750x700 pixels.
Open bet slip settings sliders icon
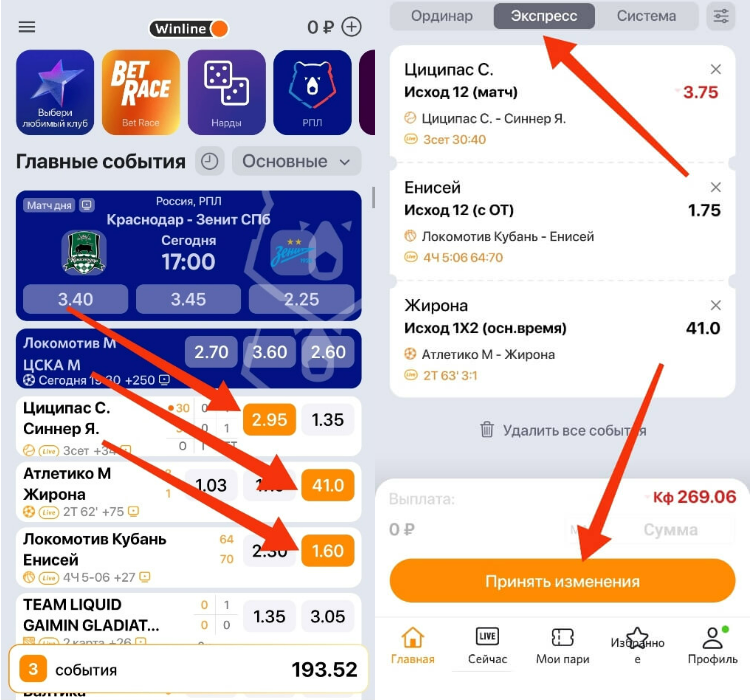[x=721, y=16]
